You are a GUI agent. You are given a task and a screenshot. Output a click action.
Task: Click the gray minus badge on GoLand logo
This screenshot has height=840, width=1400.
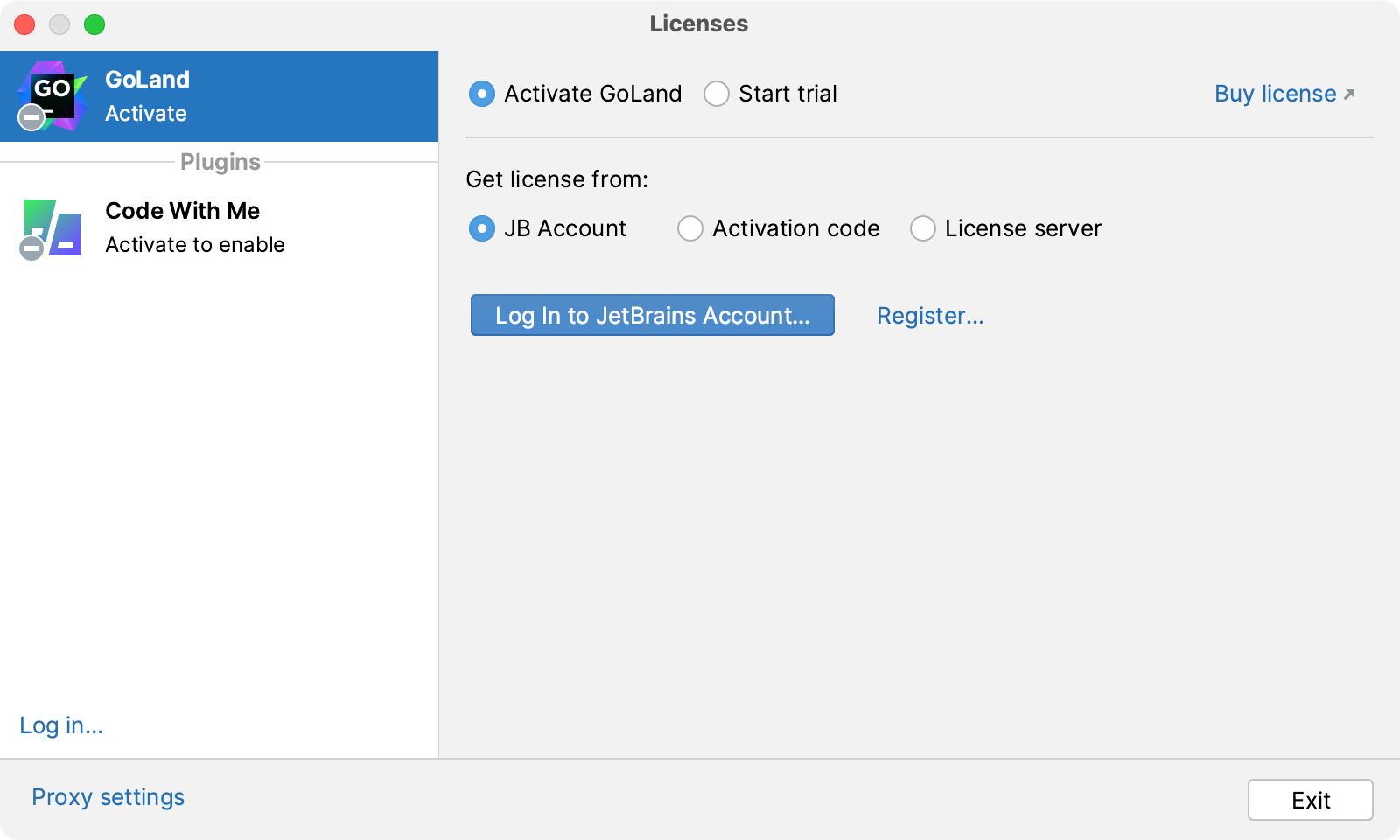click(31, 116)
